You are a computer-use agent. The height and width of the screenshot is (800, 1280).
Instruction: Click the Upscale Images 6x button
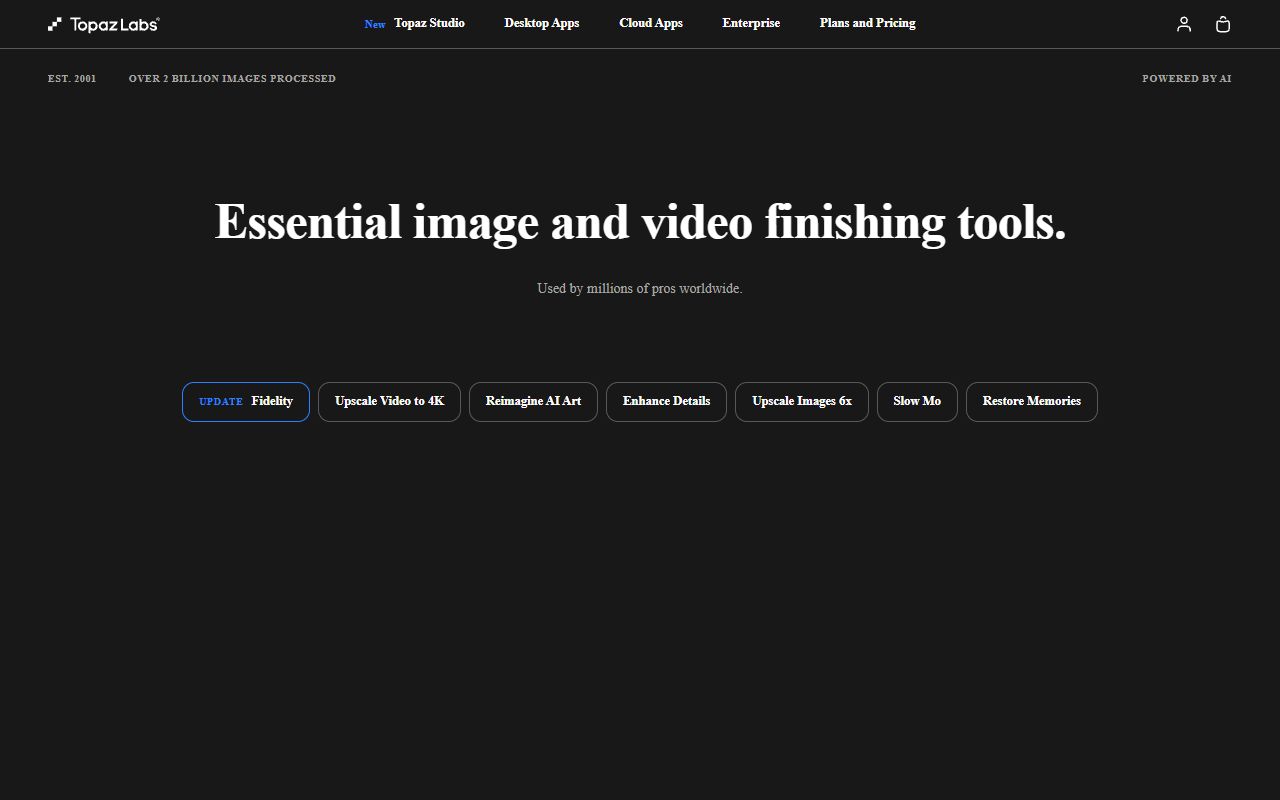(801, 401)
